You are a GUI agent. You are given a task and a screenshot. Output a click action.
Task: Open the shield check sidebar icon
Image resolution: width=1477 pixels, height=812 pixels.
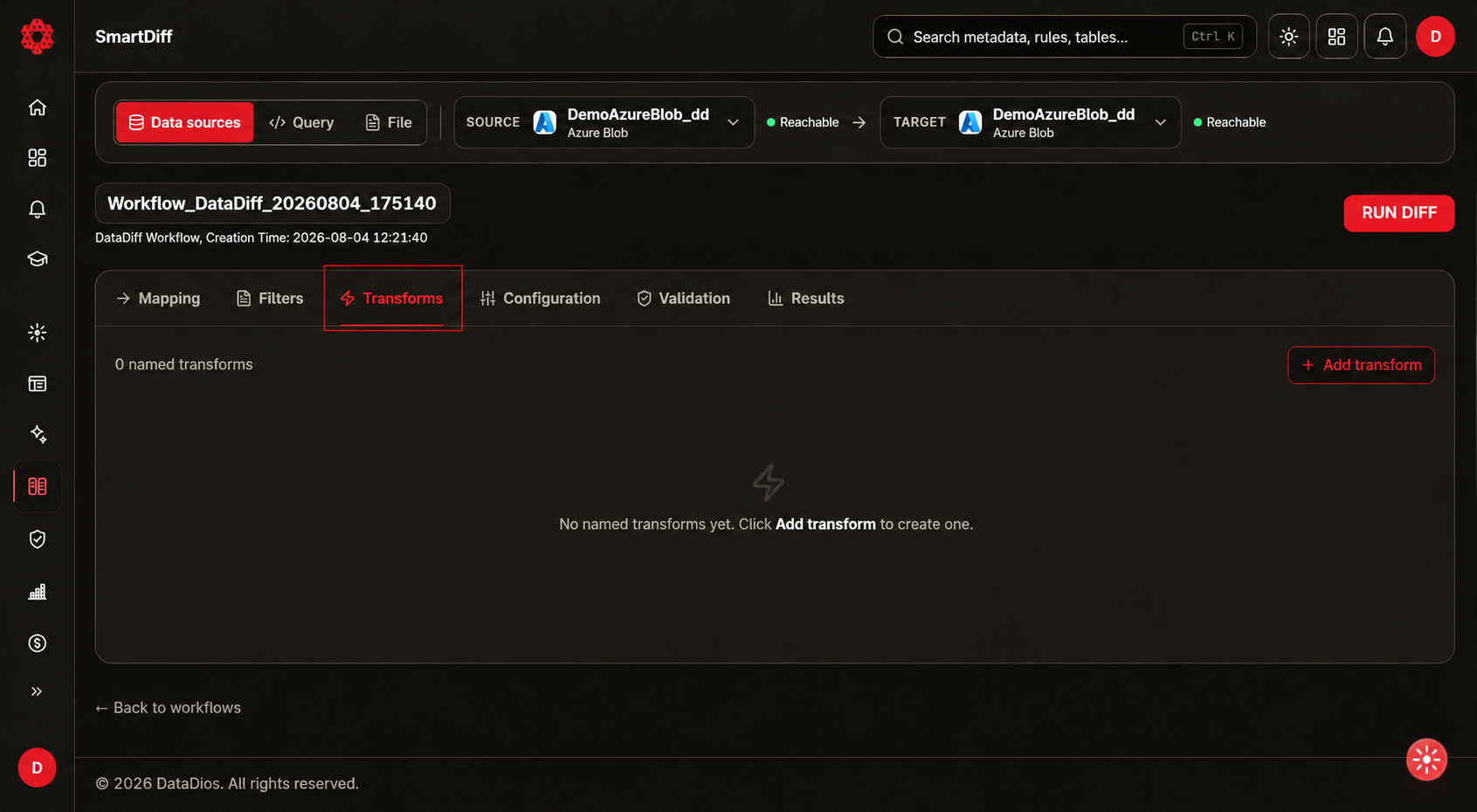pyautogui.click(x=37, y=540)
